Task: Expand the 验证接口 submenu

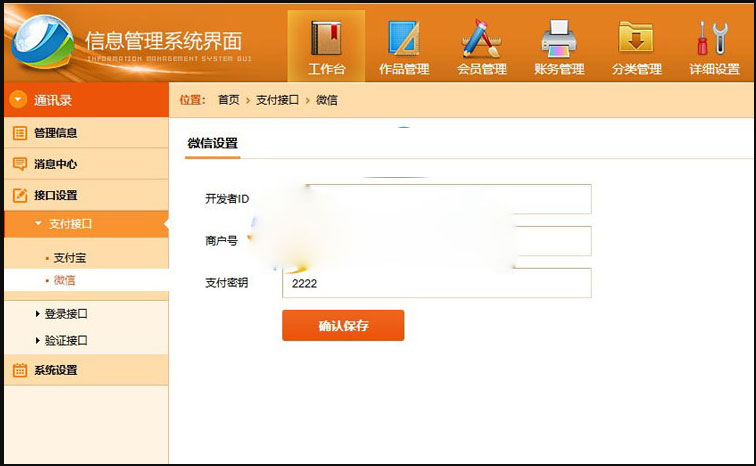Action: (x=38, y=341)
